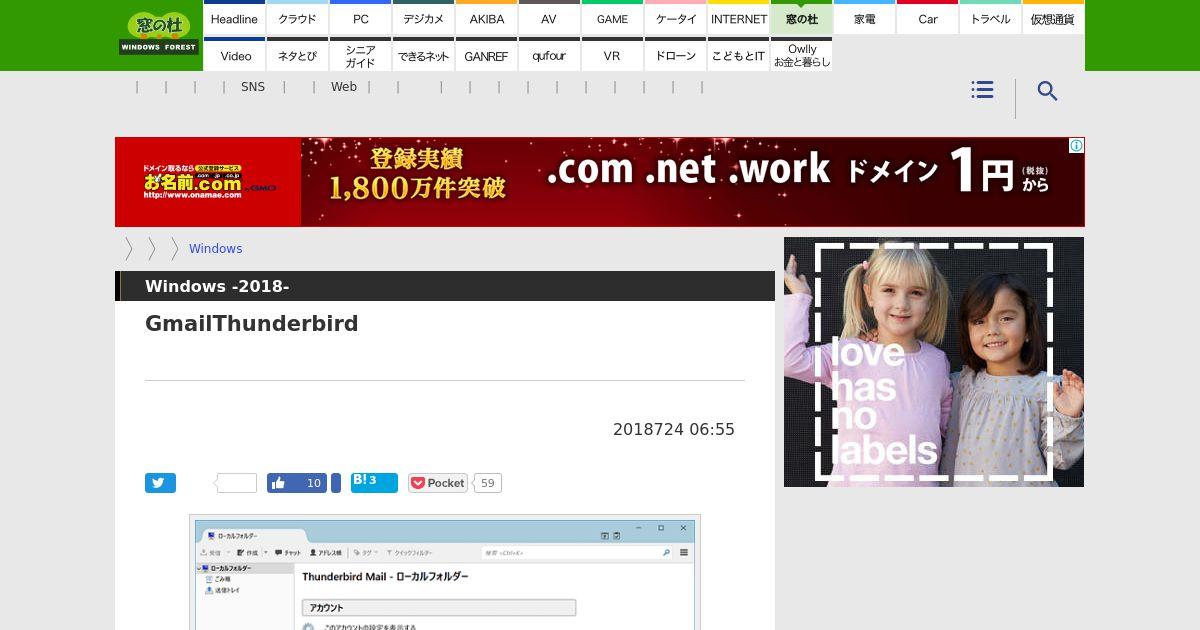1200x630 pixels.
Task: Select the 窓の杜 tab
Action: 801,18
